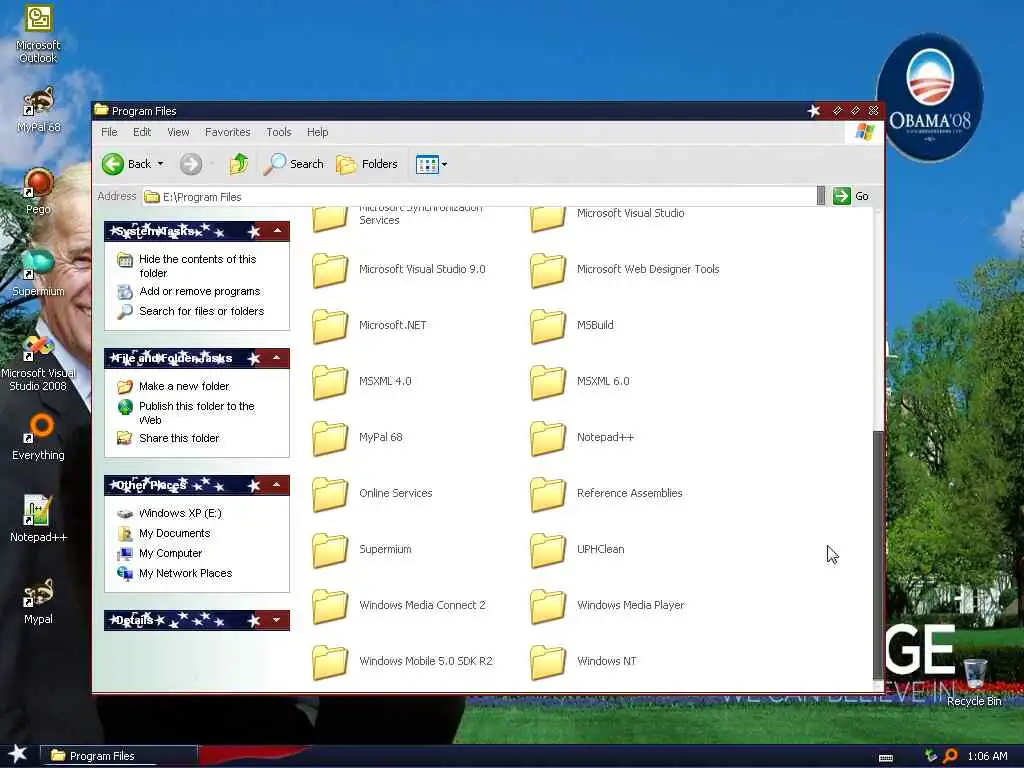Select the Microsoft Web Designer Tools folder
The image size is (1024, 768).
tap(625, 270)
